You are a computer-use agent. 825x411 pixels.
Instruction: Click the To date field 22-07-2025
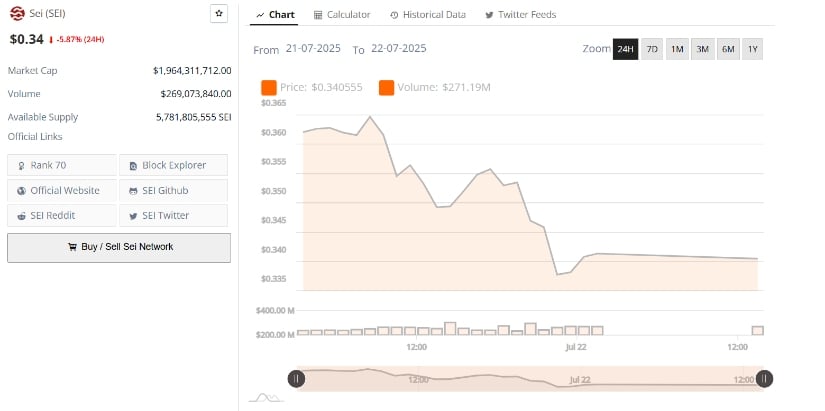pyautogui.click(x=399, y=48)
